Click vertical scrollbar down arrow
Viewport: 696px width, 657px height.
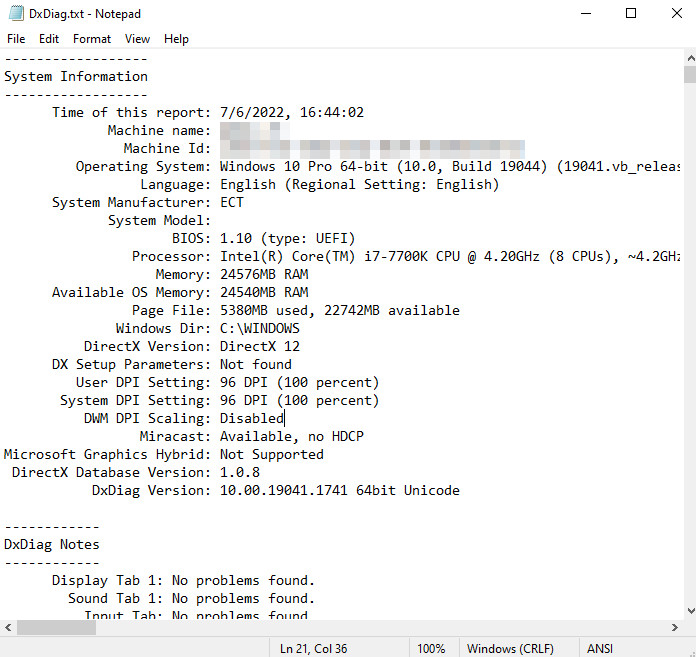(x=690, y=611)
